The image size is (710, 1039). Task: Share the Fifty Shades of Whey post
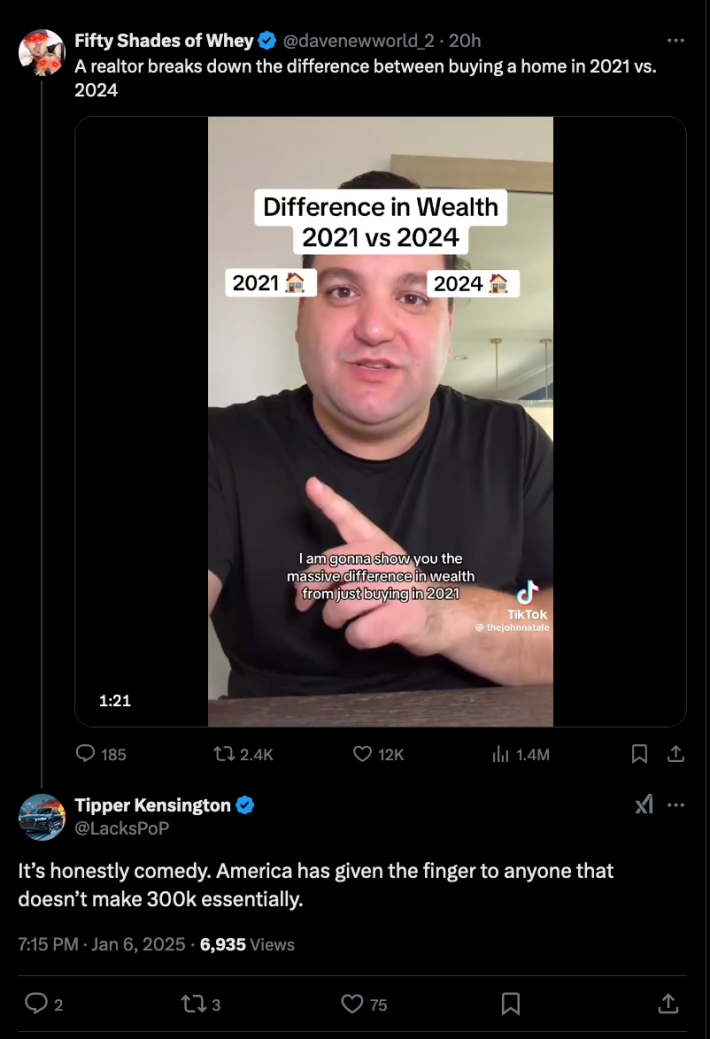point(675,754)
